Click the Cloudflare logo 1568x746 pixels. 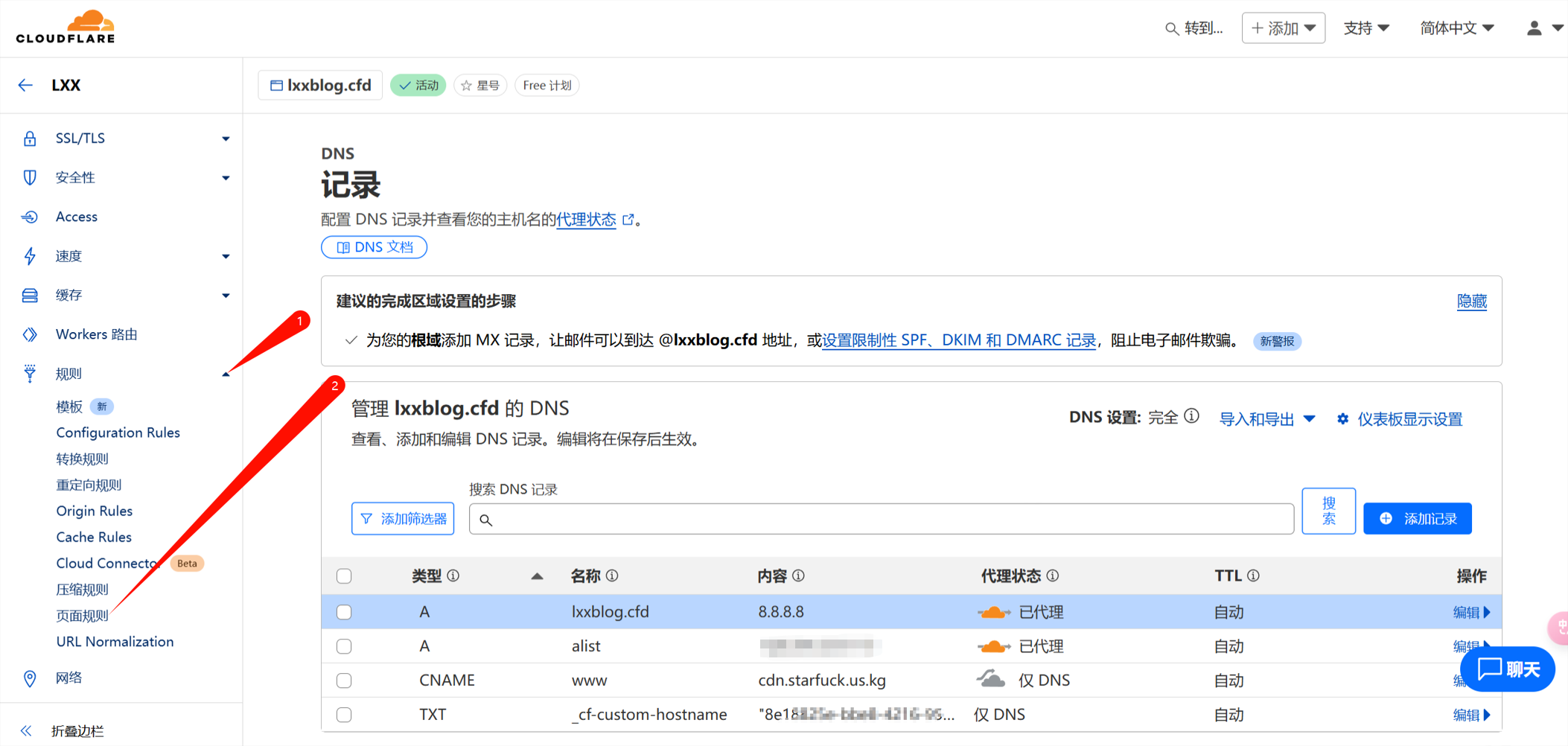[66, 28]
